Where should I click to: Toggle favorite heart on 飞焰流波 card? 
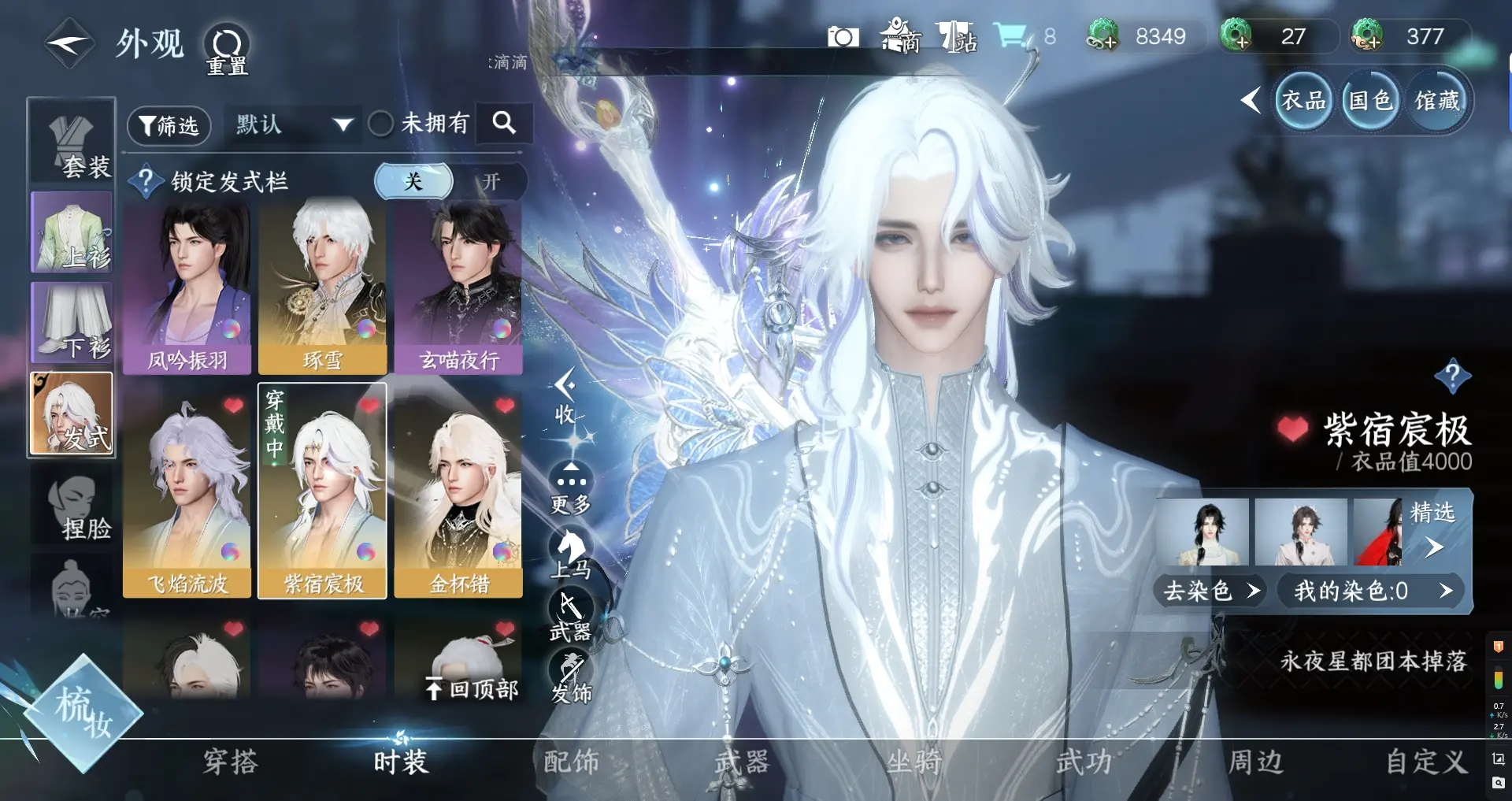coord(233,406)
